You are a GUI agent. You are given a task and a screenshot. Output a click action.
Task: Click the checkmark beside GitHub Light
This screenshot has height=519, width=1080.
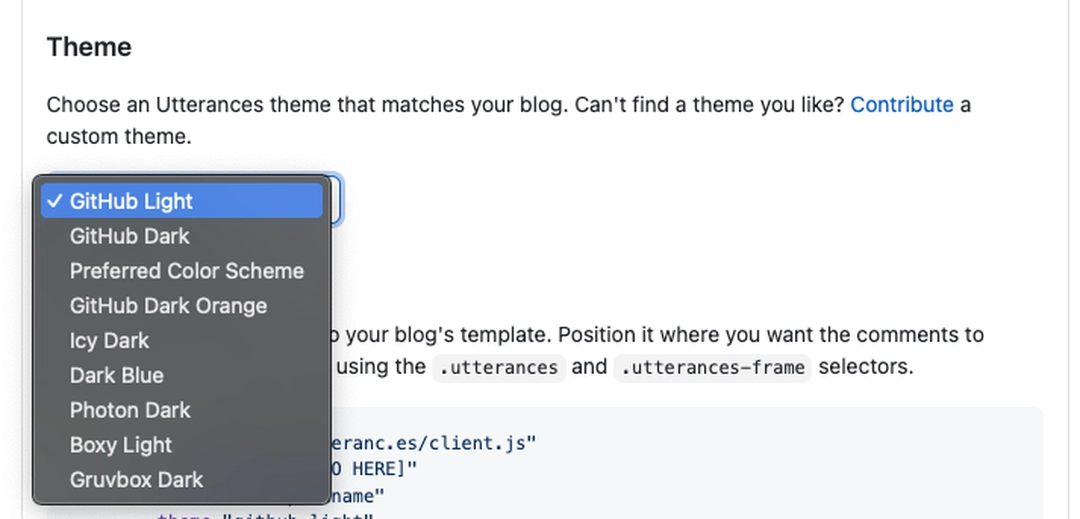(55, 201)
